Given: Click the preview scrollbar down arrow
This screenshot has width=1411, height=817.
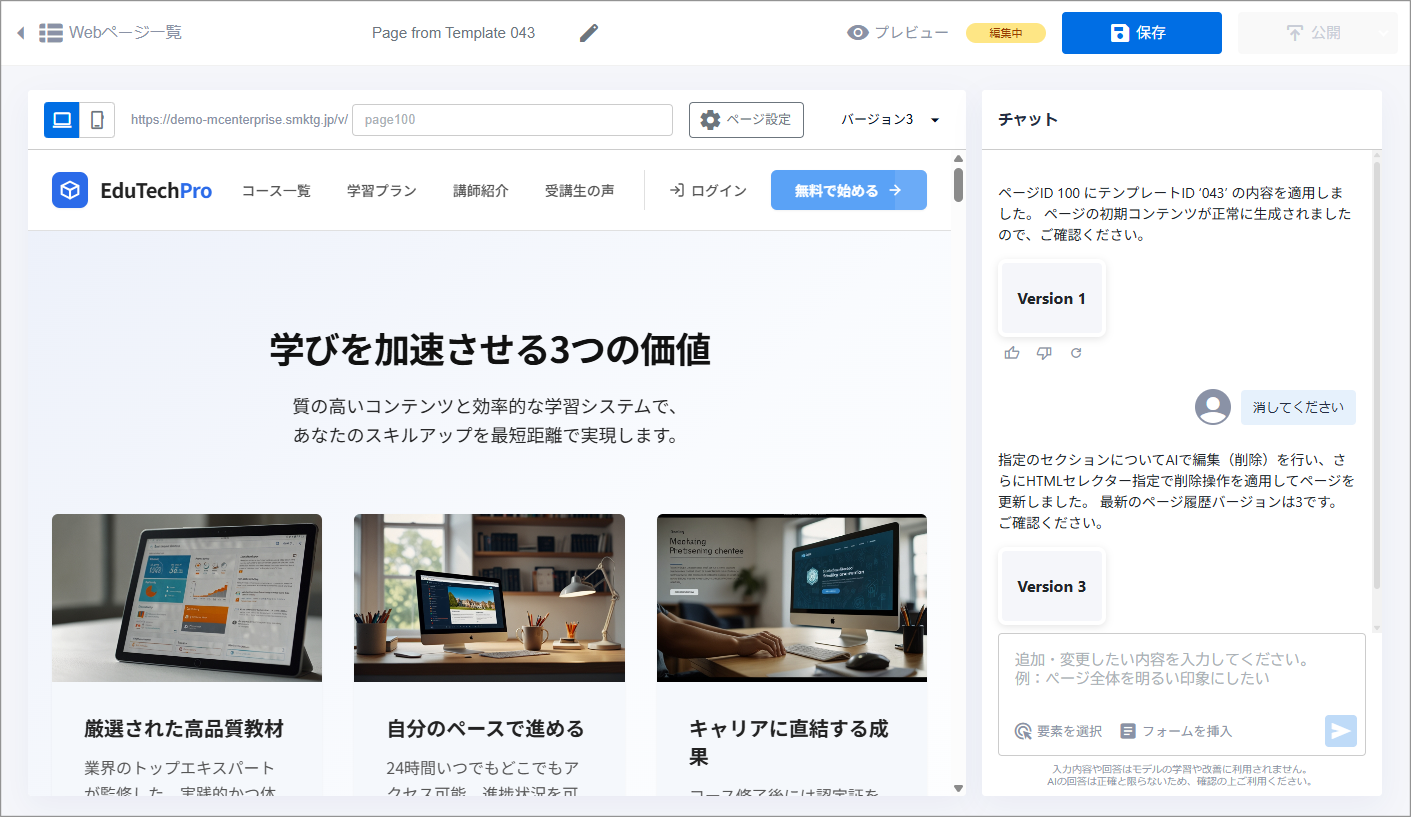Looking at the screenshot, I should point(958,788).
